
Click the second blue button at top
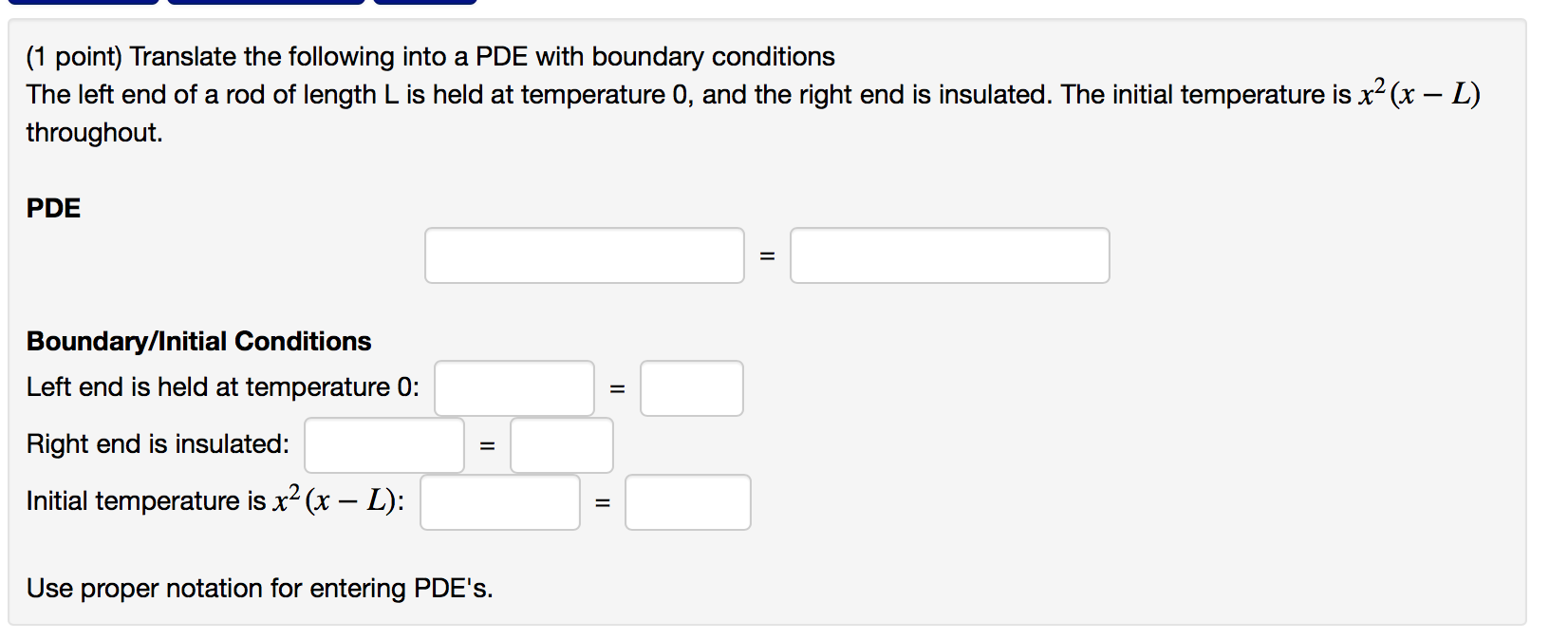click(266, 3)
